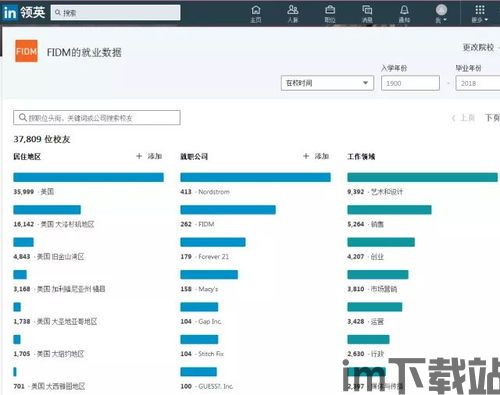Select the 4,843 旧金山湾区 bar
500x395 pixels.
(x=23, y=242)
